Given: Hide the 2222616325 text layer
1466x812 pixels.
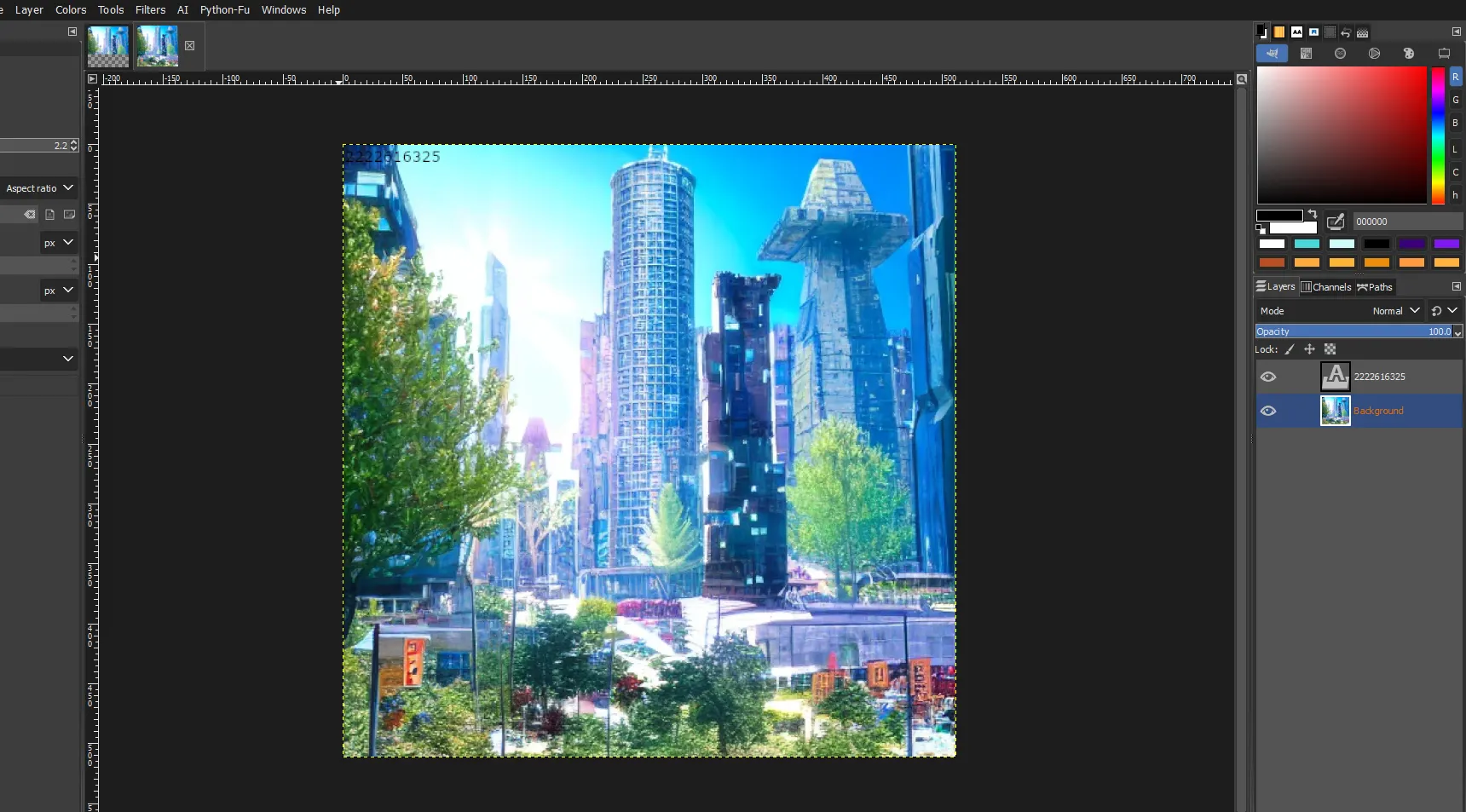Looking at the screenshot, I should [1269, 376].
